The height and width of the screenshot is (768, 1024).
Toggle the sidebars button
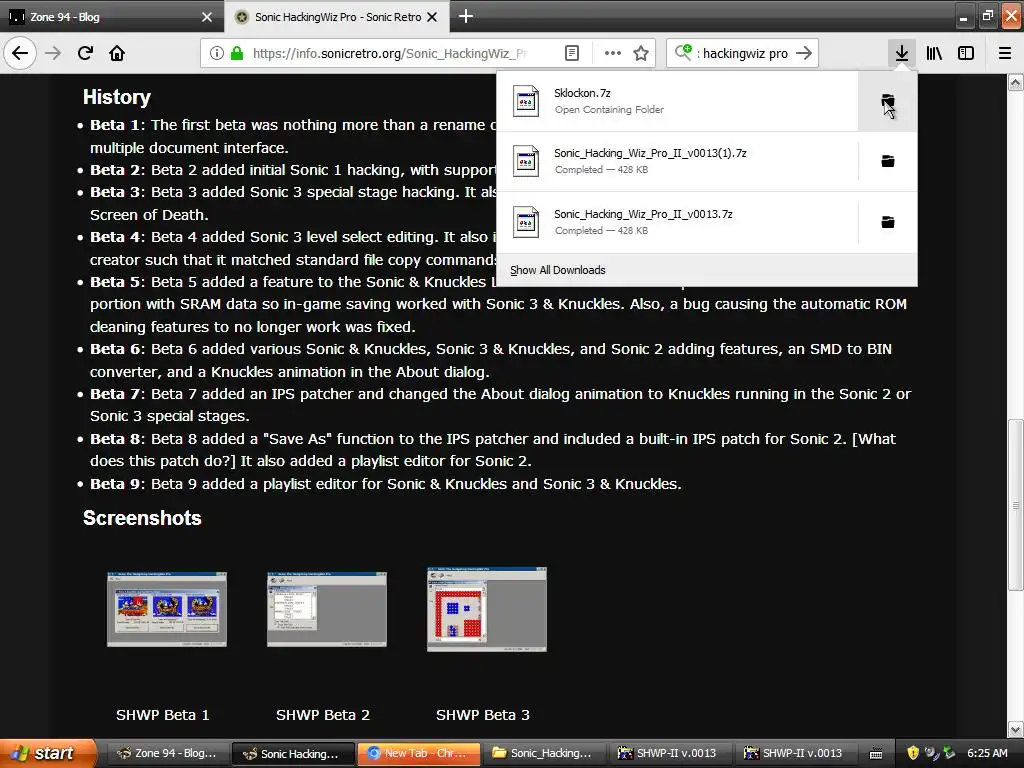pos(966,53)
